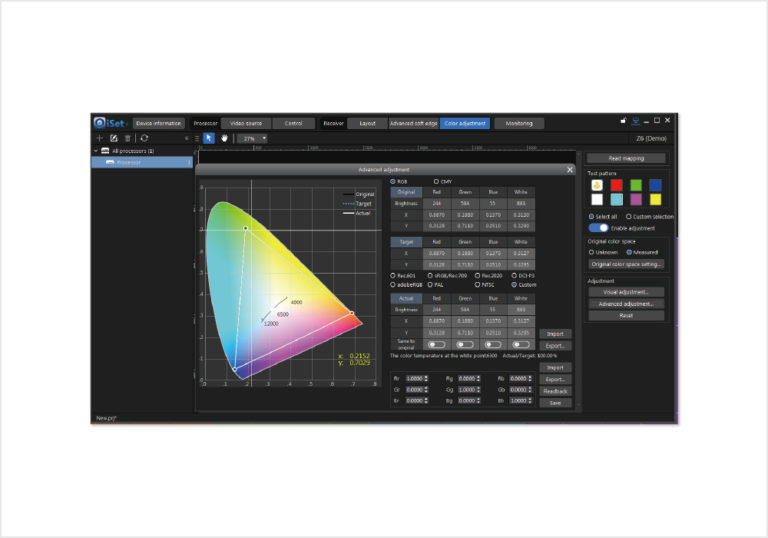Choose the Custom target color space

(514, 285)
